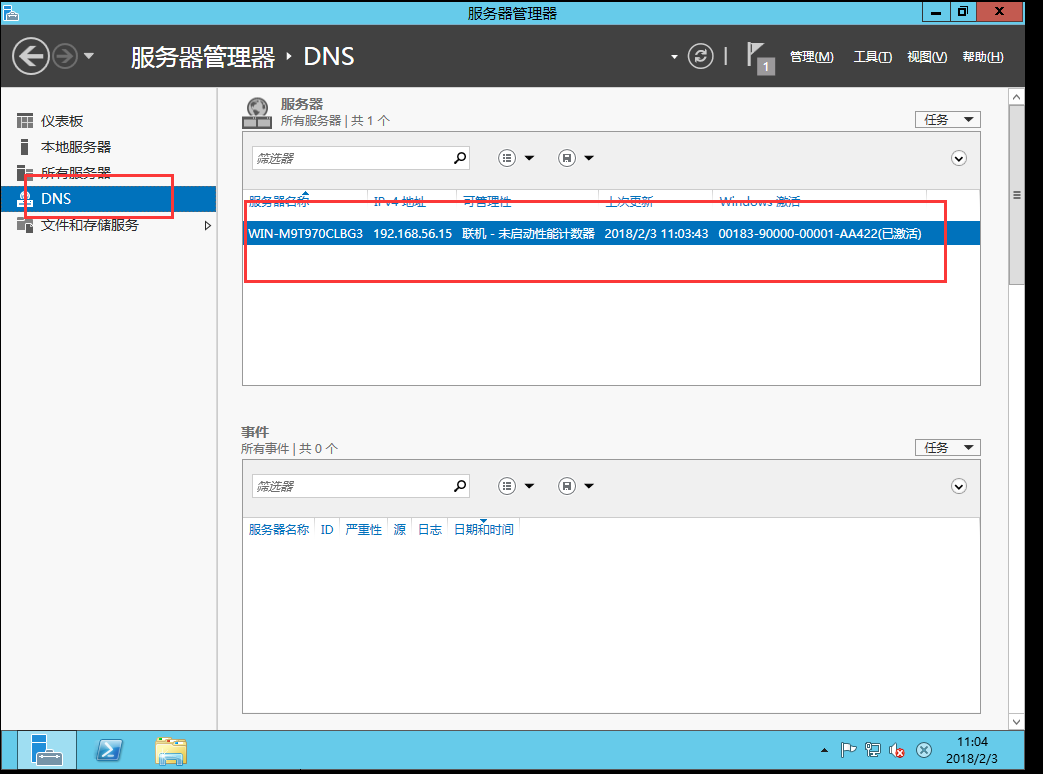1043x774 pixels.
Task: Select server row WIN-M9T970CLBG3
Action: 611,233
